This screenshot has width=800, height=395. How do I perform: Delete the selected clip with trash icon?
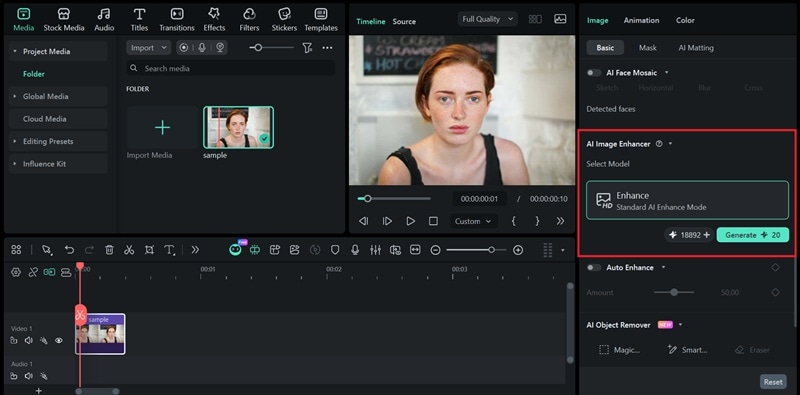[x=109, y=250]
